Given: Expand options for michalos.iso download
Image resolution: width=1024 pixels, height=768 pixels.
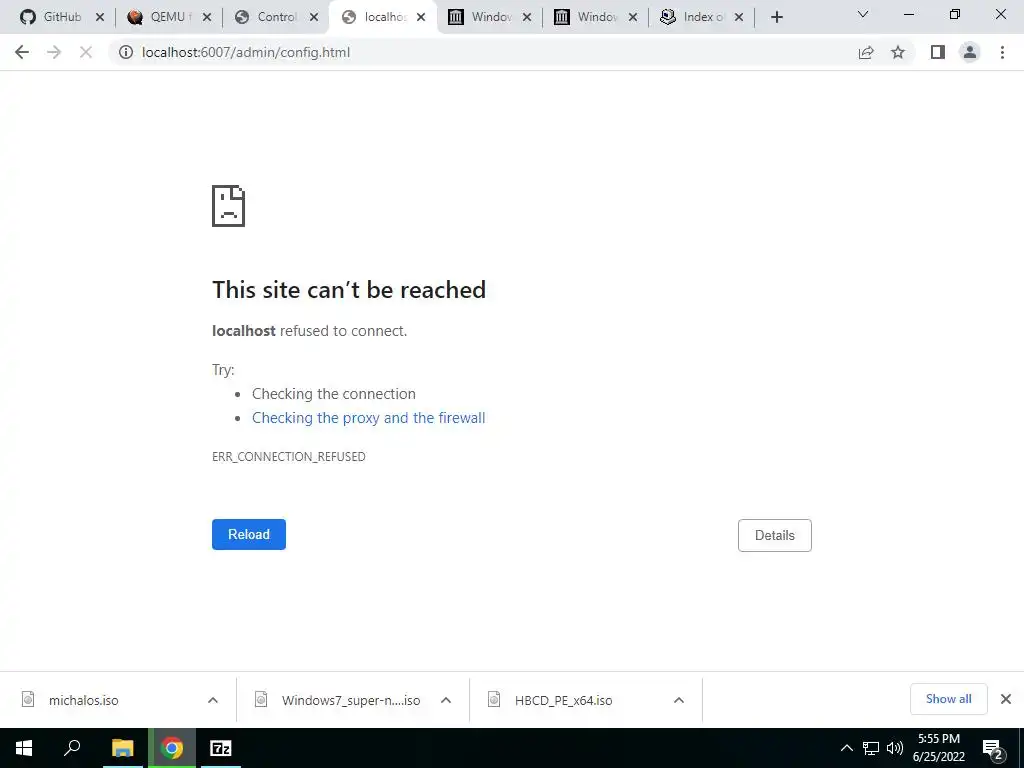Looking at the screenshot, I should (x=213, y=700).
